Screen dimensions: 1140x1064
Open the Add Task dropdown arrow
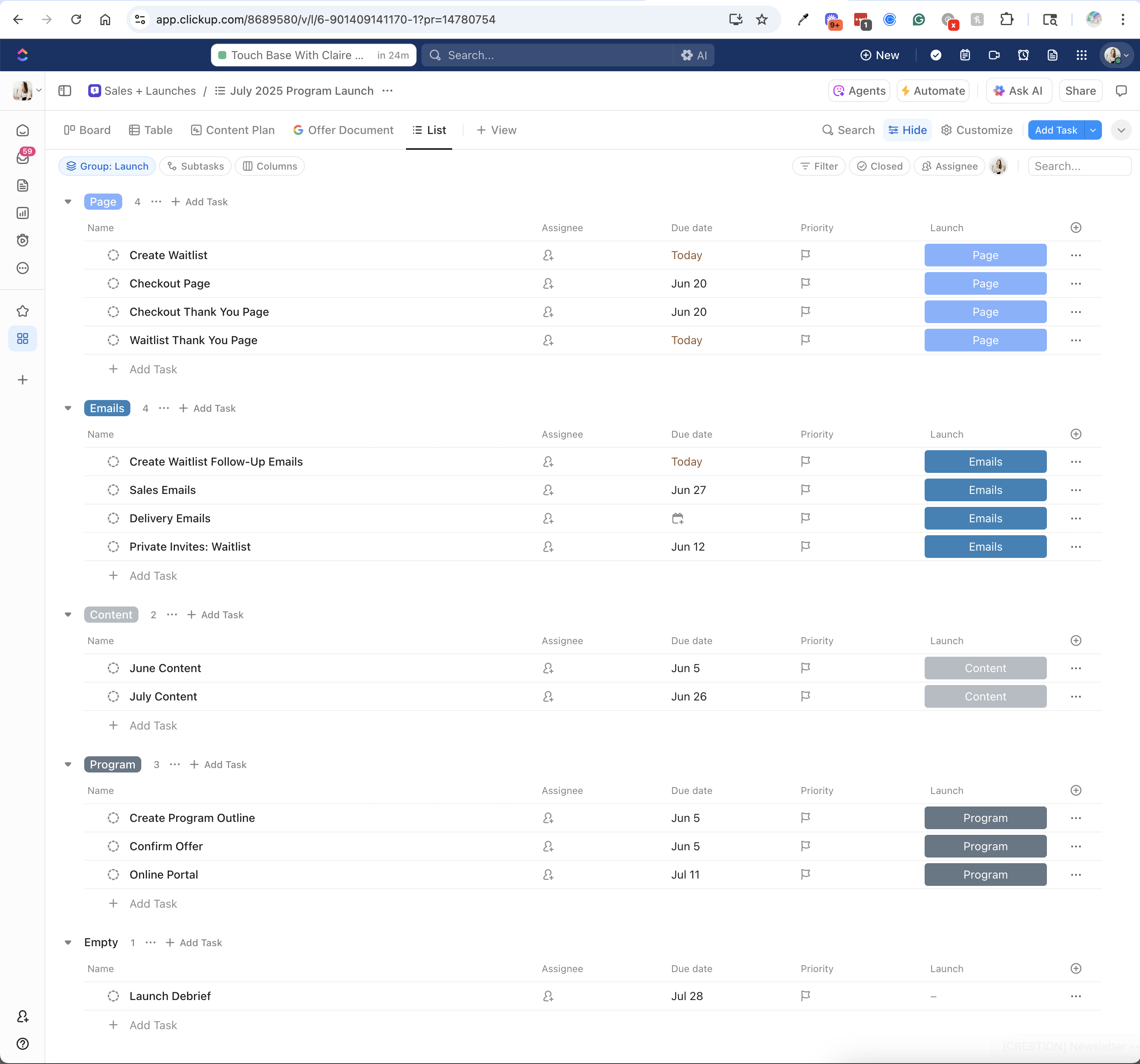pyautogui.click(x=1093, y=130)
